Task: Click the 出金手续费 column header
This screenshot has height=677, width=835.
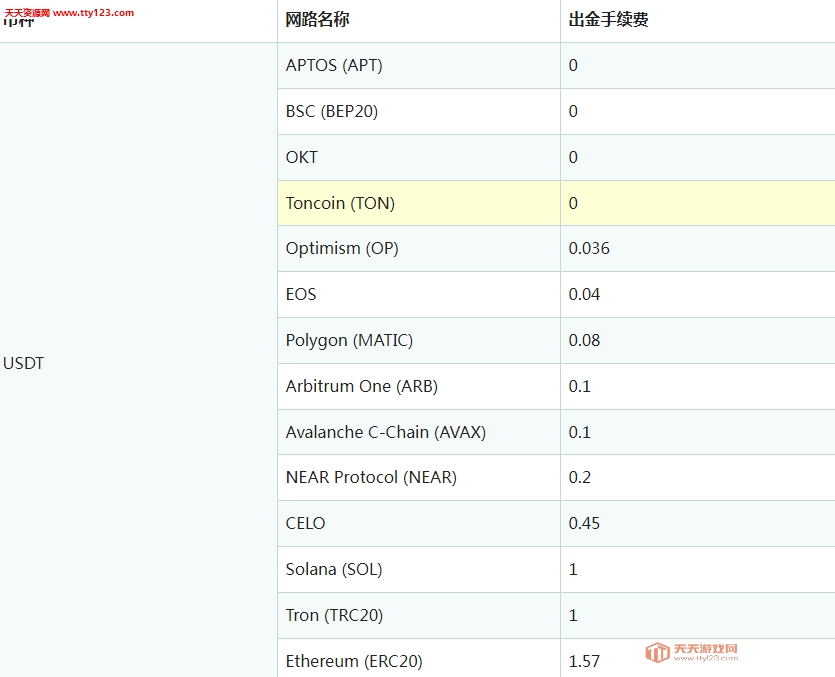Action: point(608,20)
